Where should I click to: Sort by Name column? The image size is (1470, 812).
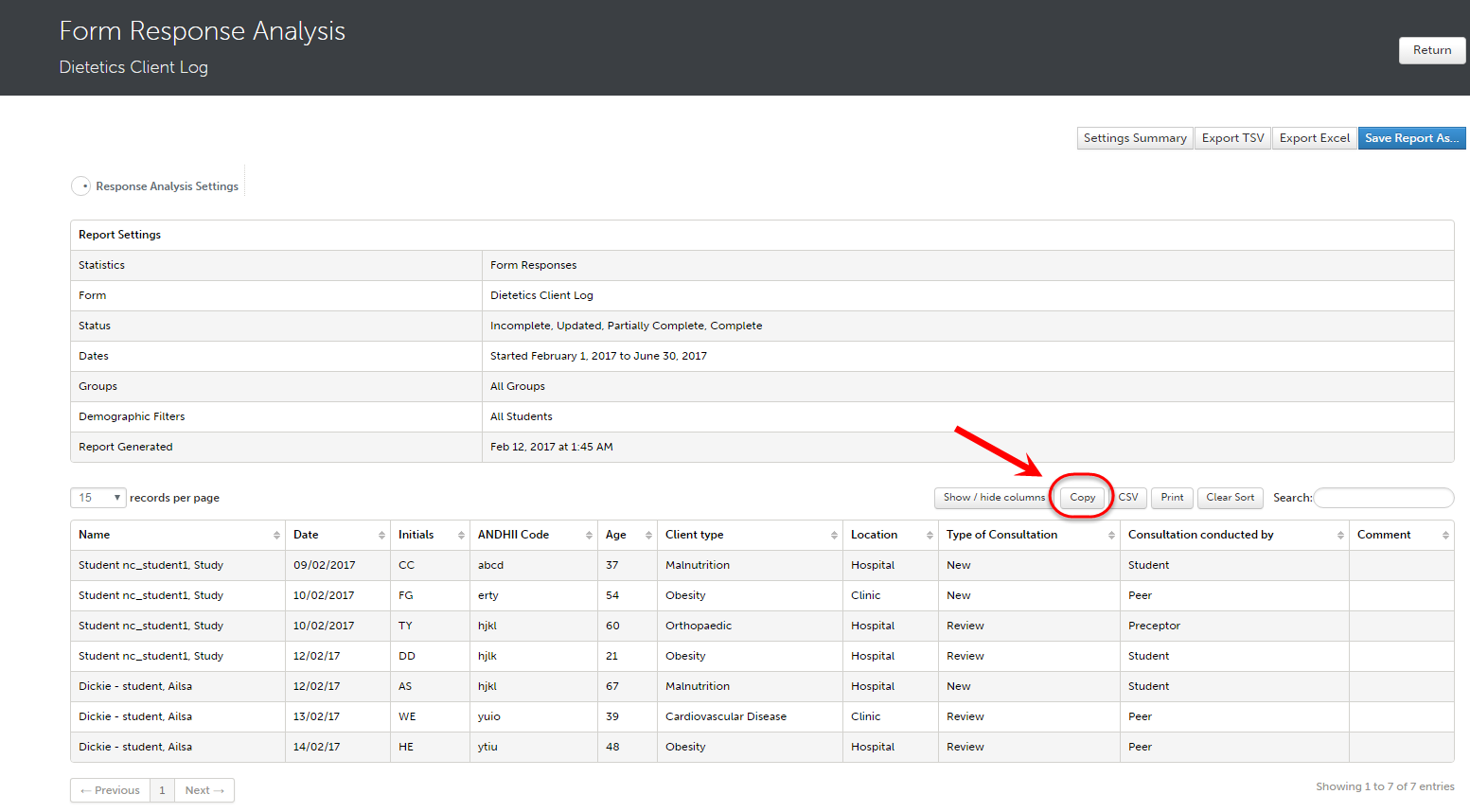tap(177, 535)
